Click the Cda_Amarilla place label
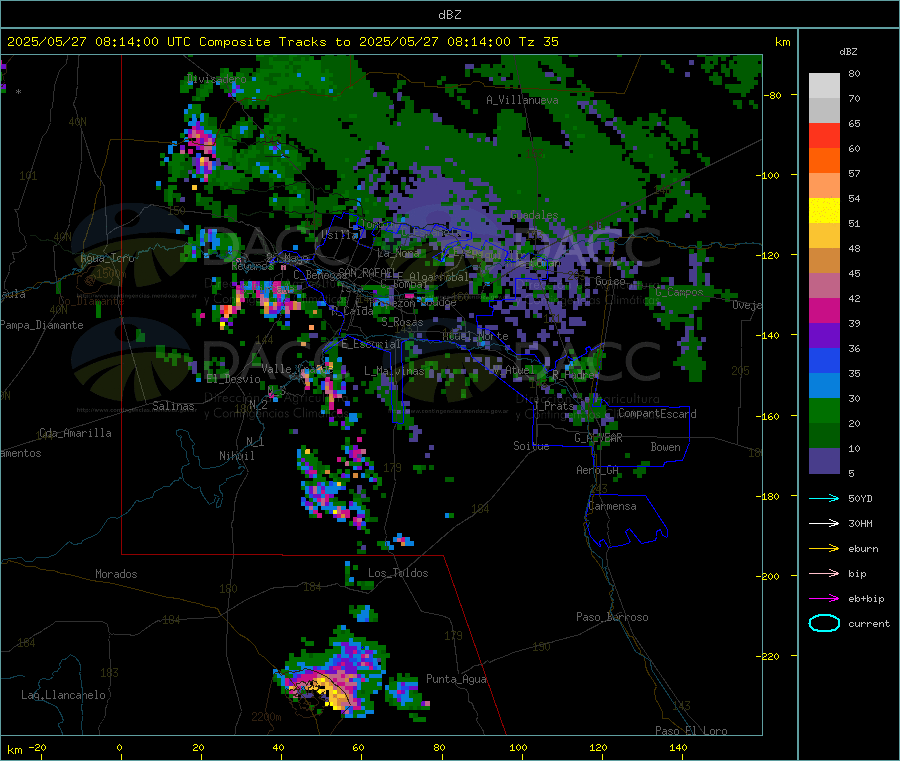Image resolution: width=900 pixels, height=761 pixels. point(75,433)
